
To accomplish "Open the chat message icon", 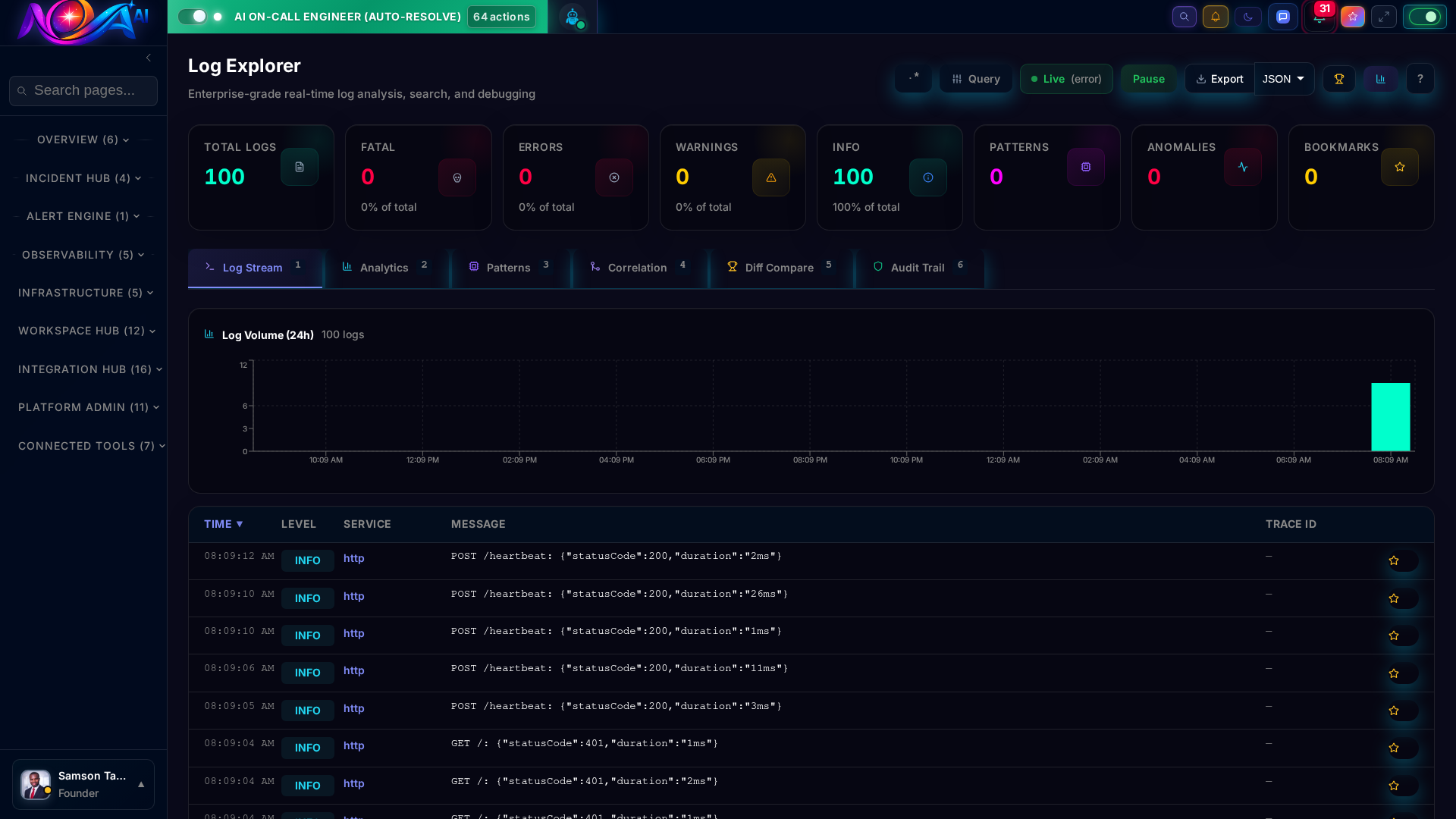I will 1283,17.
